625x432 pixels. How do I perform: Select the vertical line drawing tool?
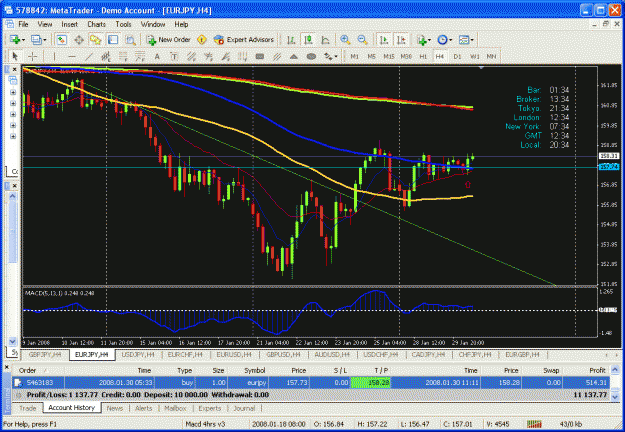(55, 57)
